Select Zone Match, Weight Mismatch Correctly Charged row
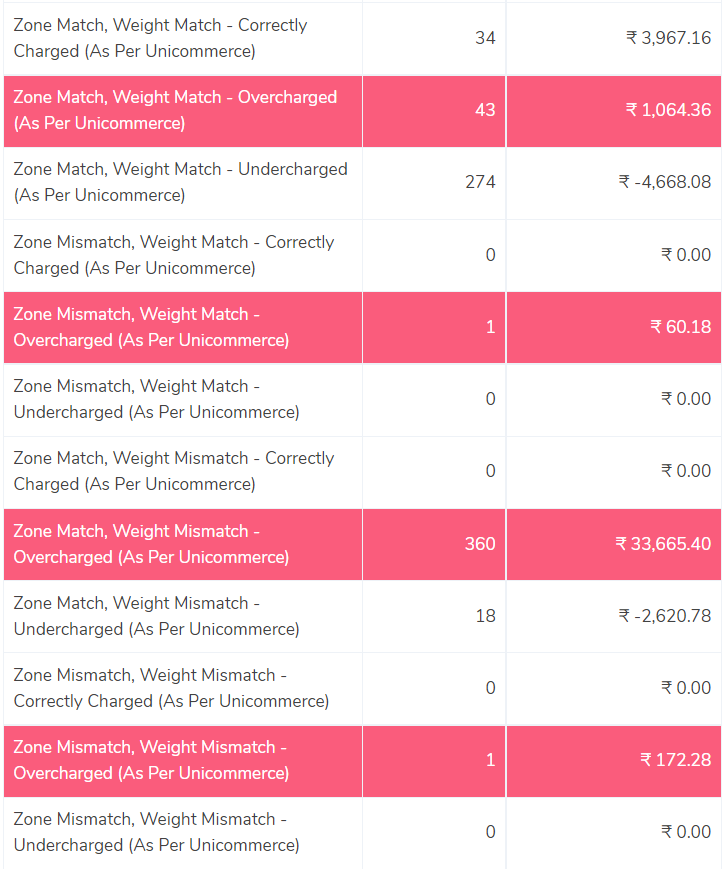The width and height of the screenshot is (724, 869). click(362, 472)
